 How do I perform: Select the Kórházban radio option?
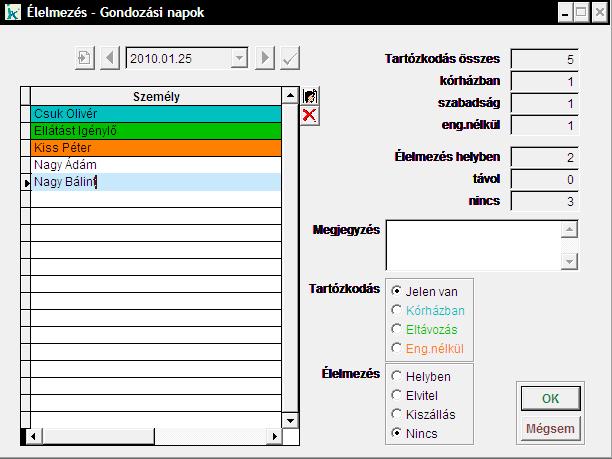point(398,310)
